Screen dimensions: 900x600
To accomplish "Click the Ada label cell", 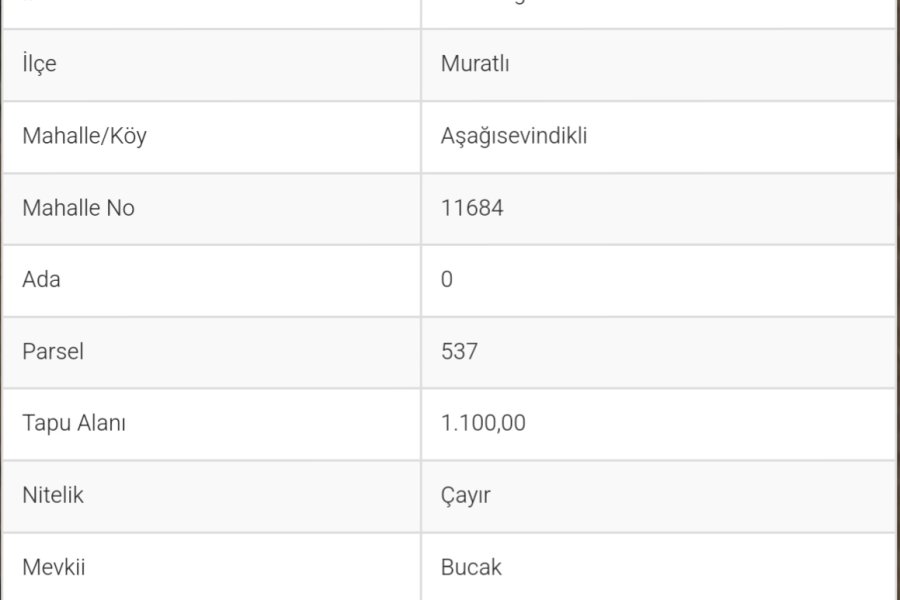I will click(211, 280).
